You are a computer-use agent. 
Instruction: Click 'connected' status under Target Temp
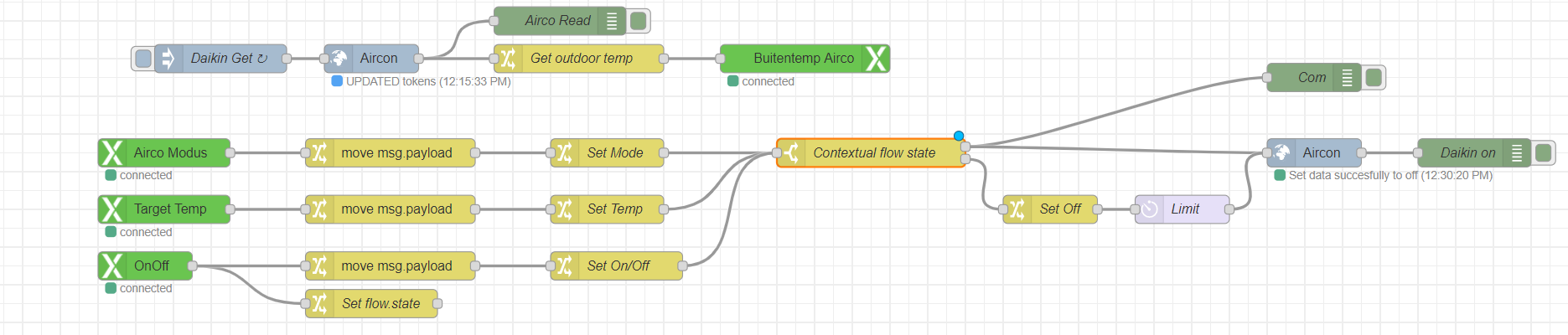coord(146,232)
